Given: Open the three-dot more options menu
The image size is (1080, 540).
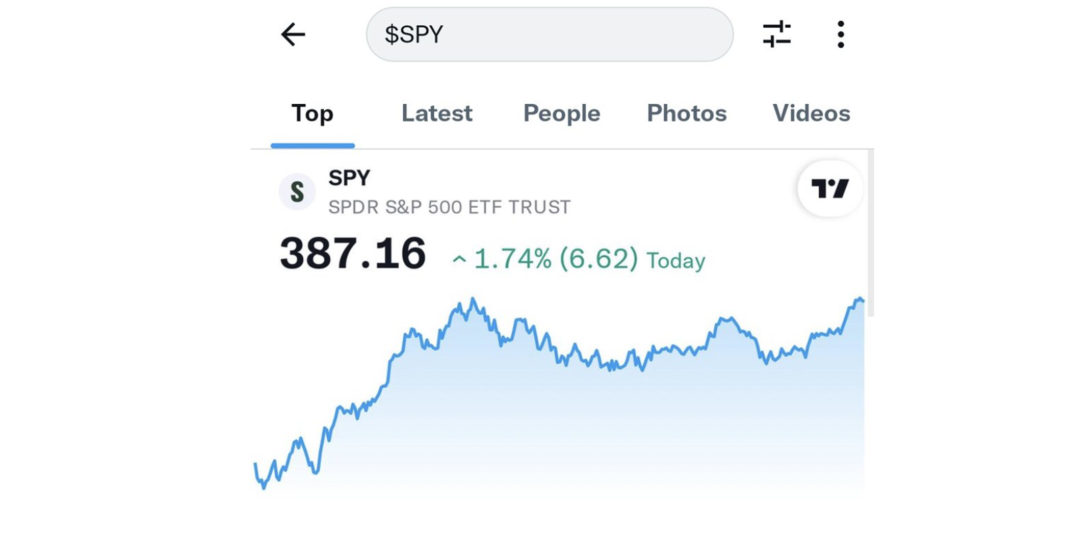Looking at the screenshot, I should 840,35.
